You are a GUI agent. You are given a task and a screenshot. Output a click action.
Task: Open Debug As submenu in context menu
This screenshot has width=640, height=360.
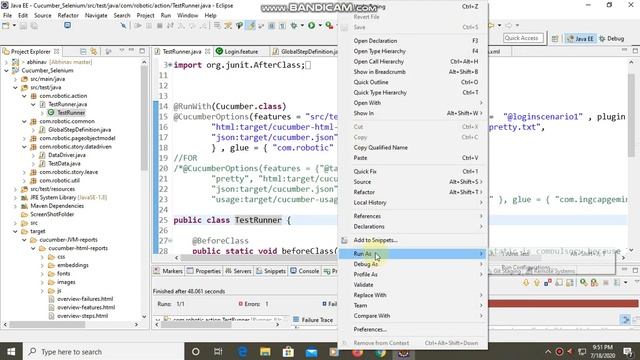[412, 264]
